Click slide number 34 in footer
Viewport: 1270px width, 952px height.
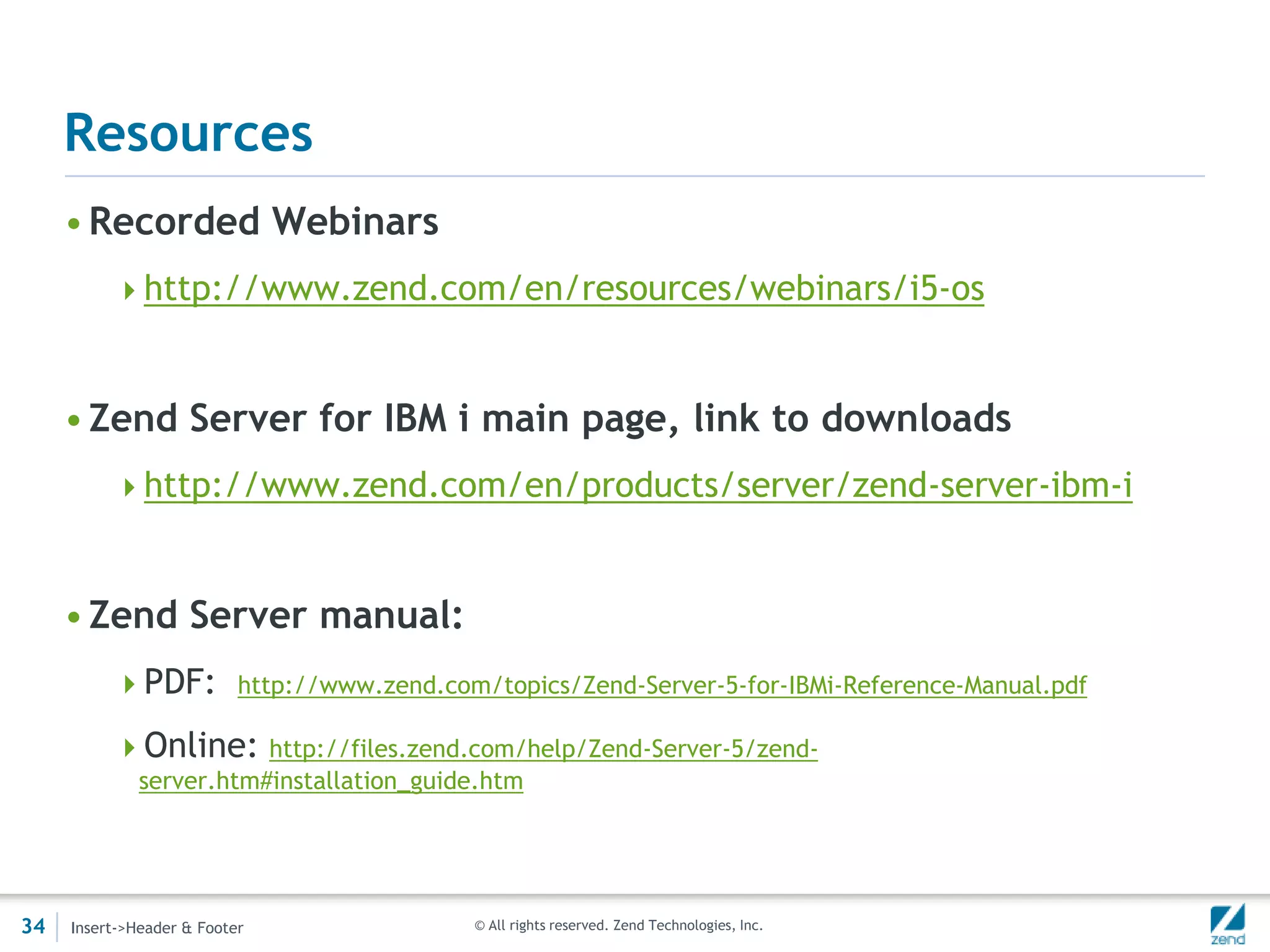click(x=33, y=926)
